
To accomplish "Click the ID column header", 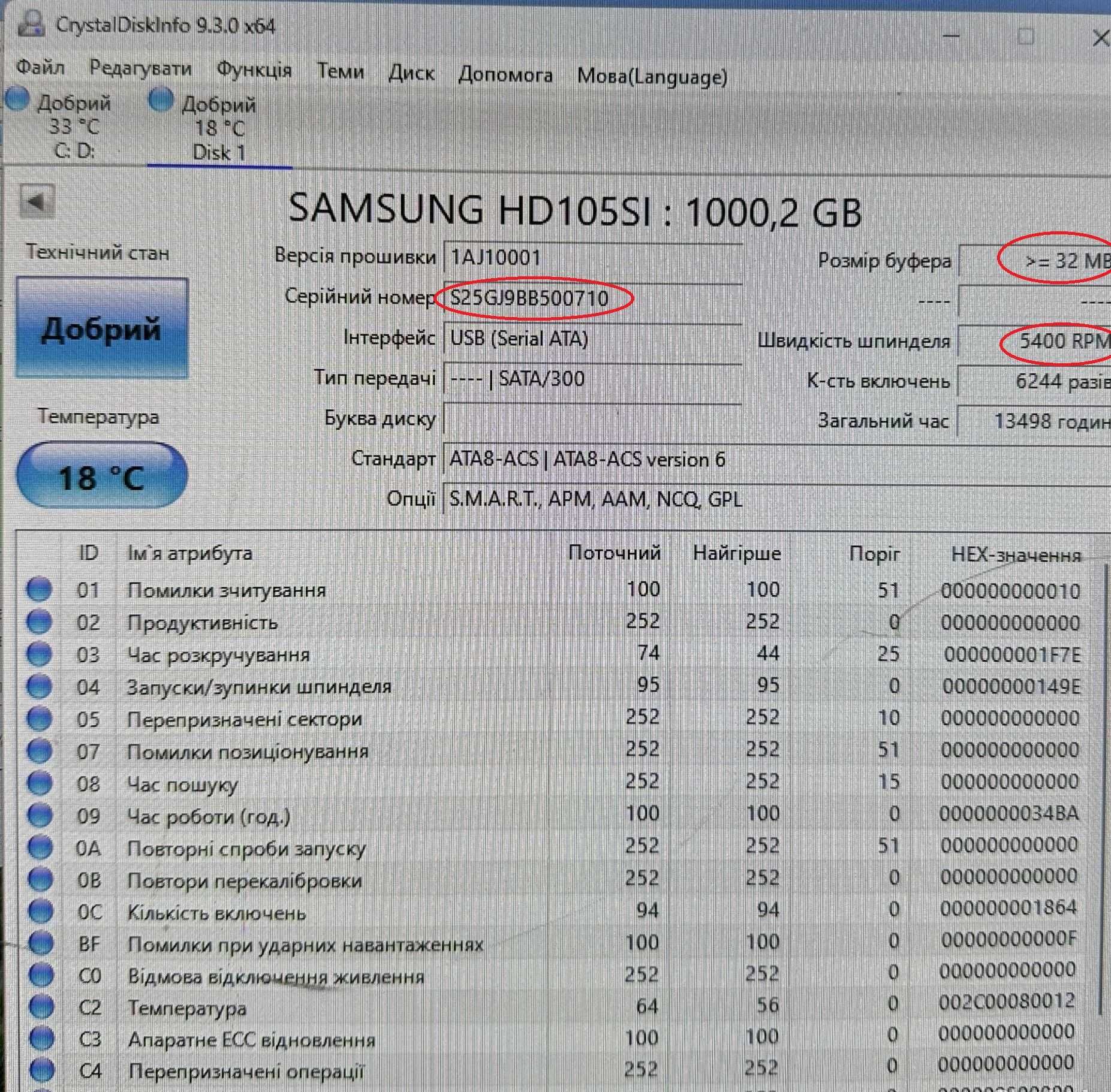I will point(89,553).
